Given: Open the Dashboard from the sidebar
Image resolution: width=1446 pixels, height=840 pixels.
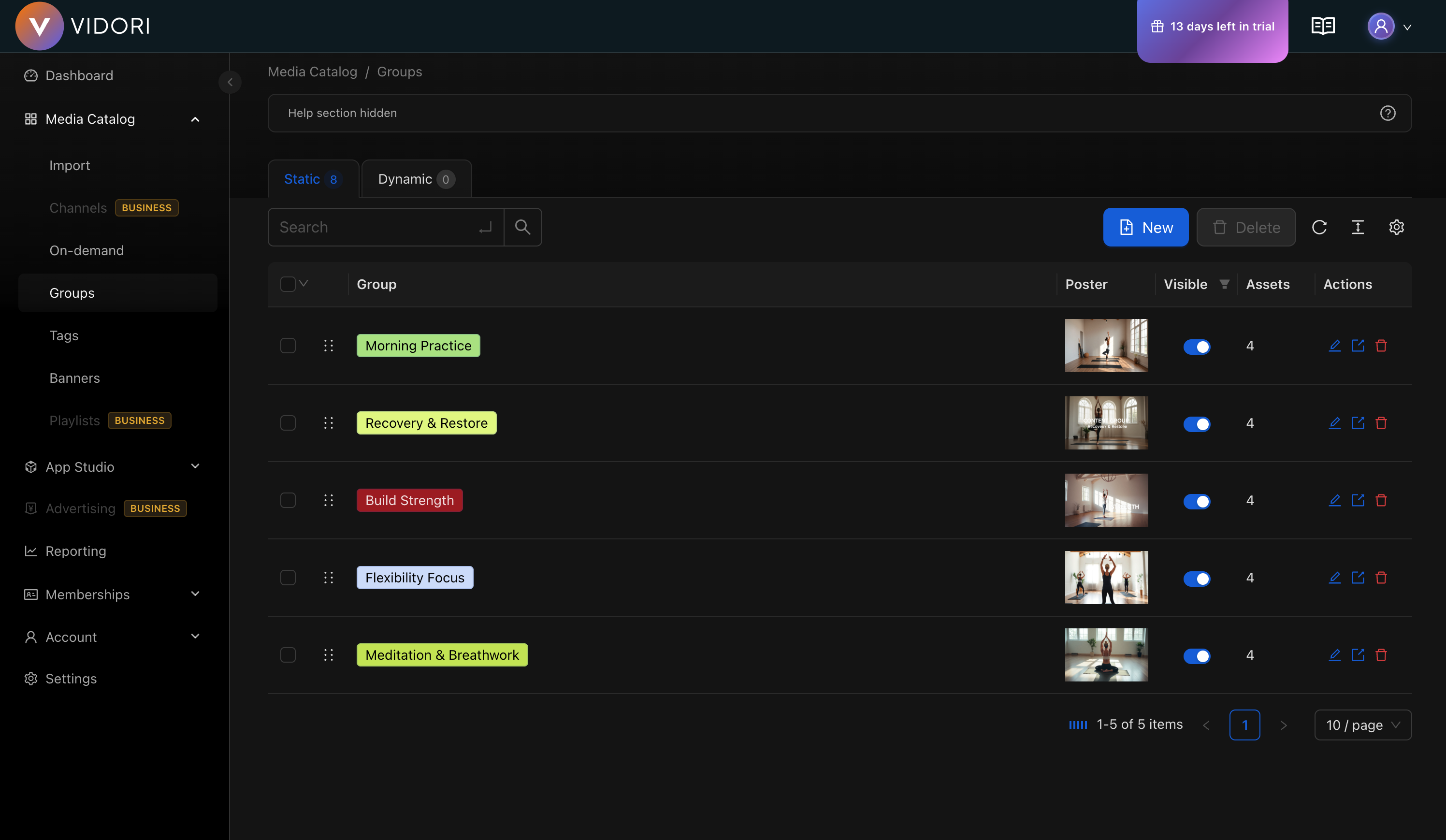Looking at the screenshot, I should pyautogui.click(x=79, y=75).
